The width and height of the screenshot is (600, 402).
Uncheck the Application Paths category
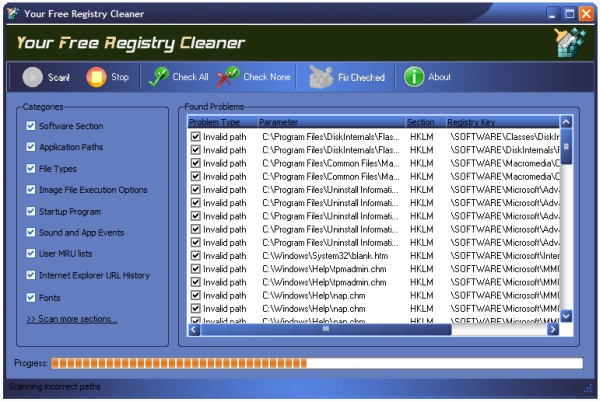pyautogui.click(x=31, y=147)
